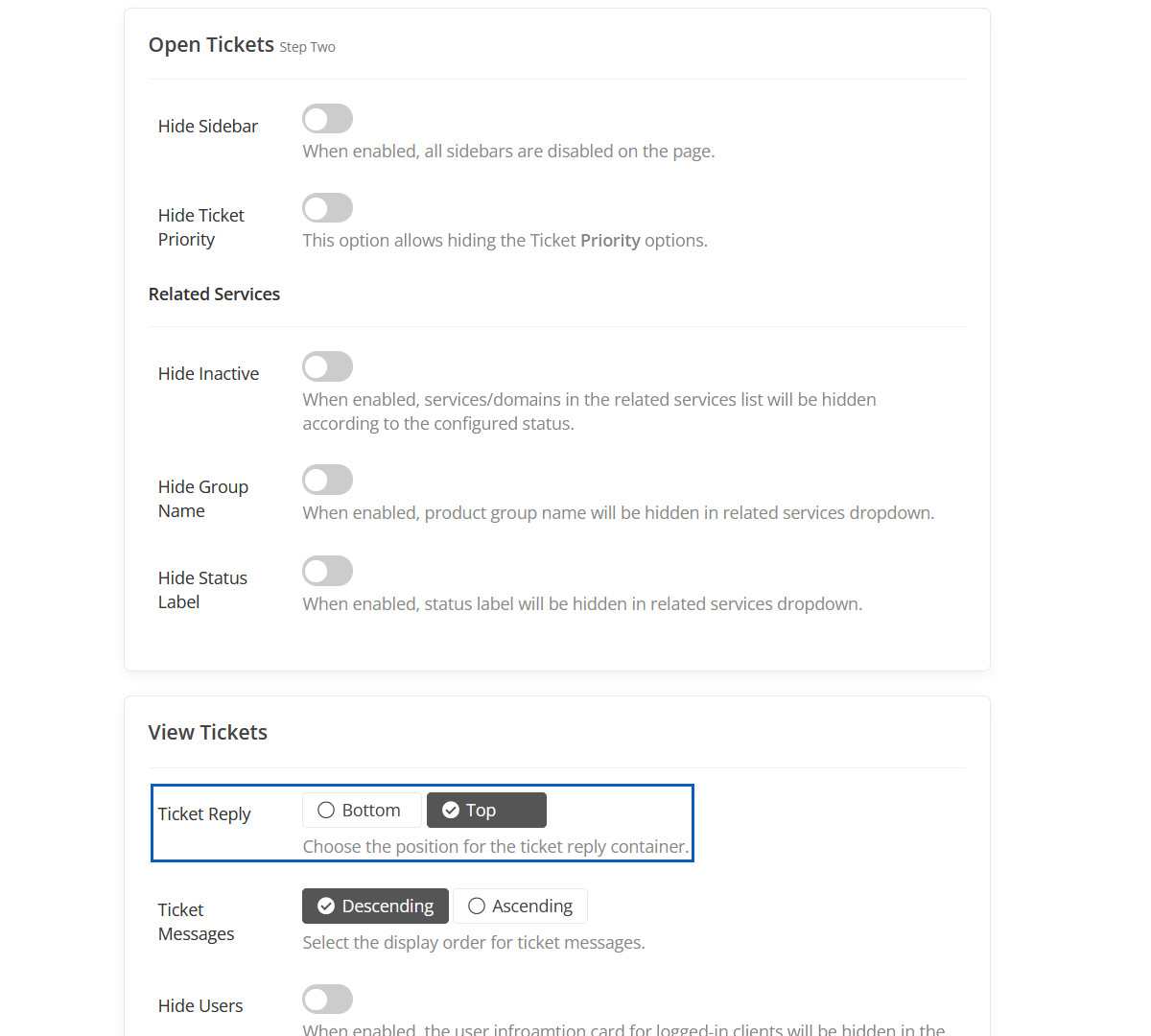The width and height of the screenshot is (1151, 1036).
Task: Click the Ticket Reply field label
Action: click(x=204, y=814)
